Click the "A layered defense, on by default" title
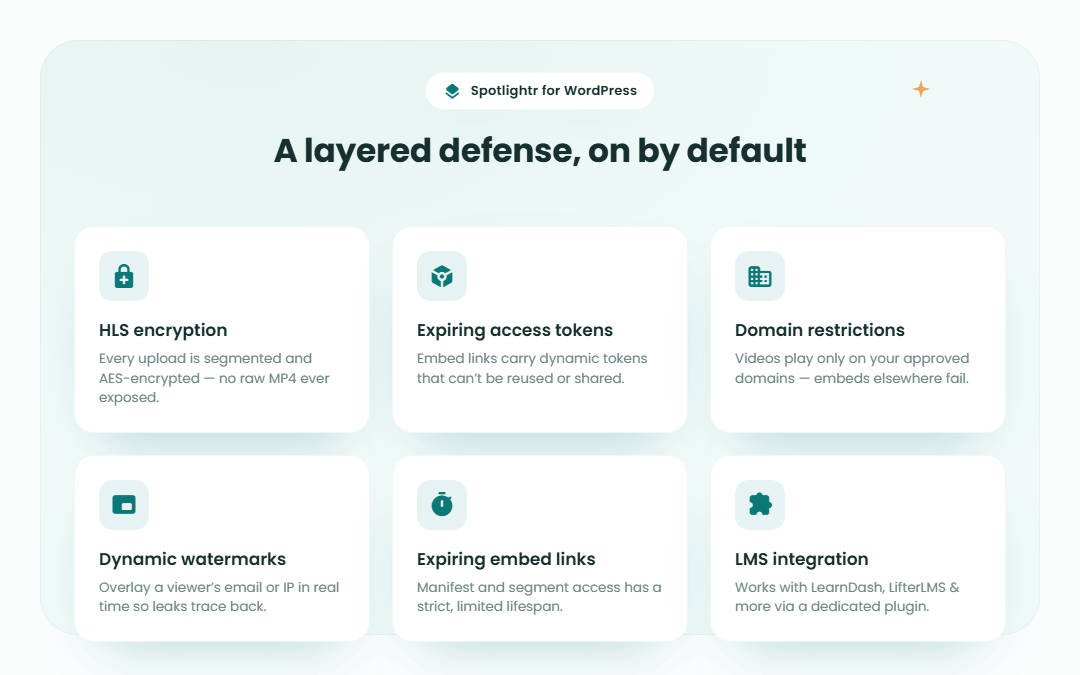 (540, 151)
